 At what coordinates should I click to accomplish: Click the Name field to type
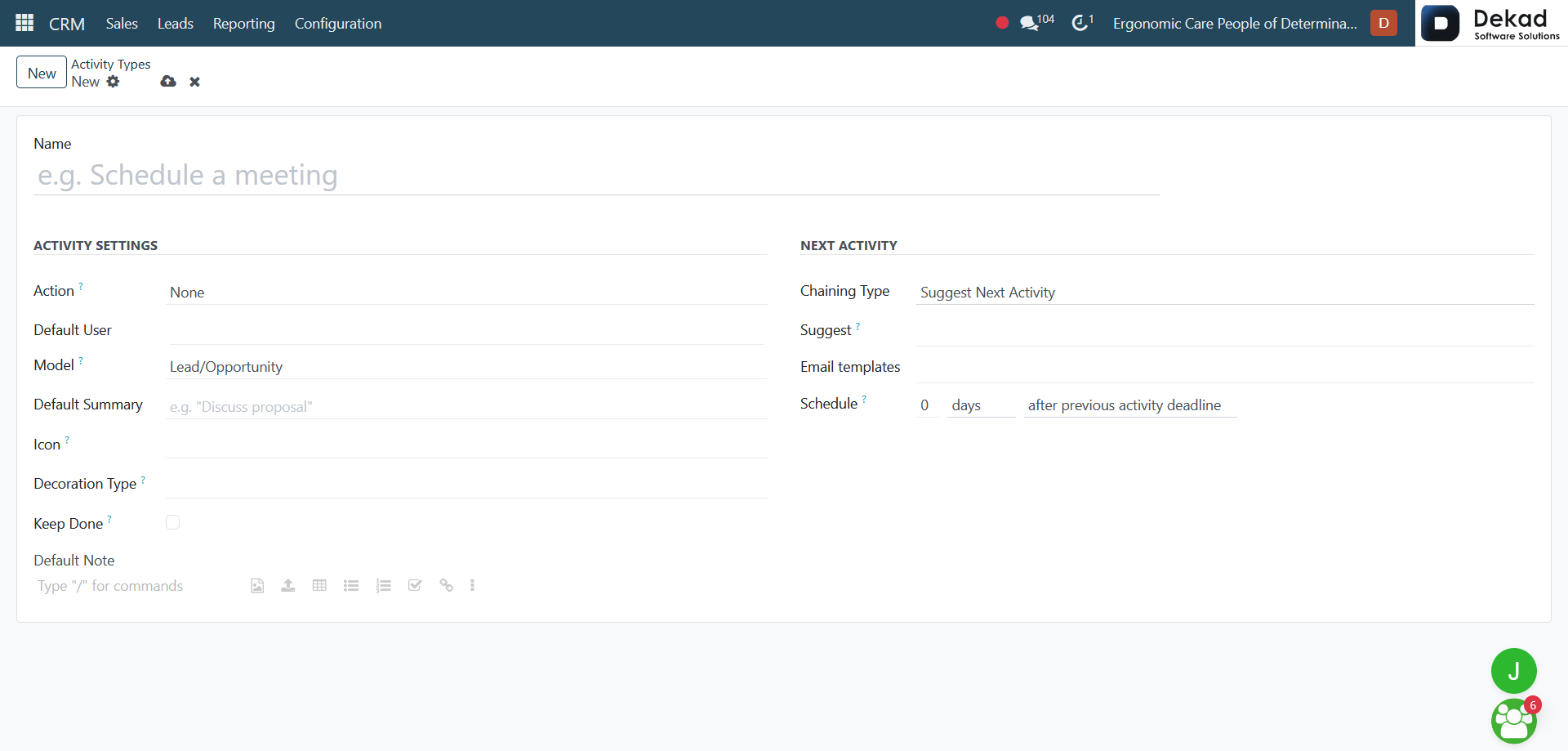[596, 176]
